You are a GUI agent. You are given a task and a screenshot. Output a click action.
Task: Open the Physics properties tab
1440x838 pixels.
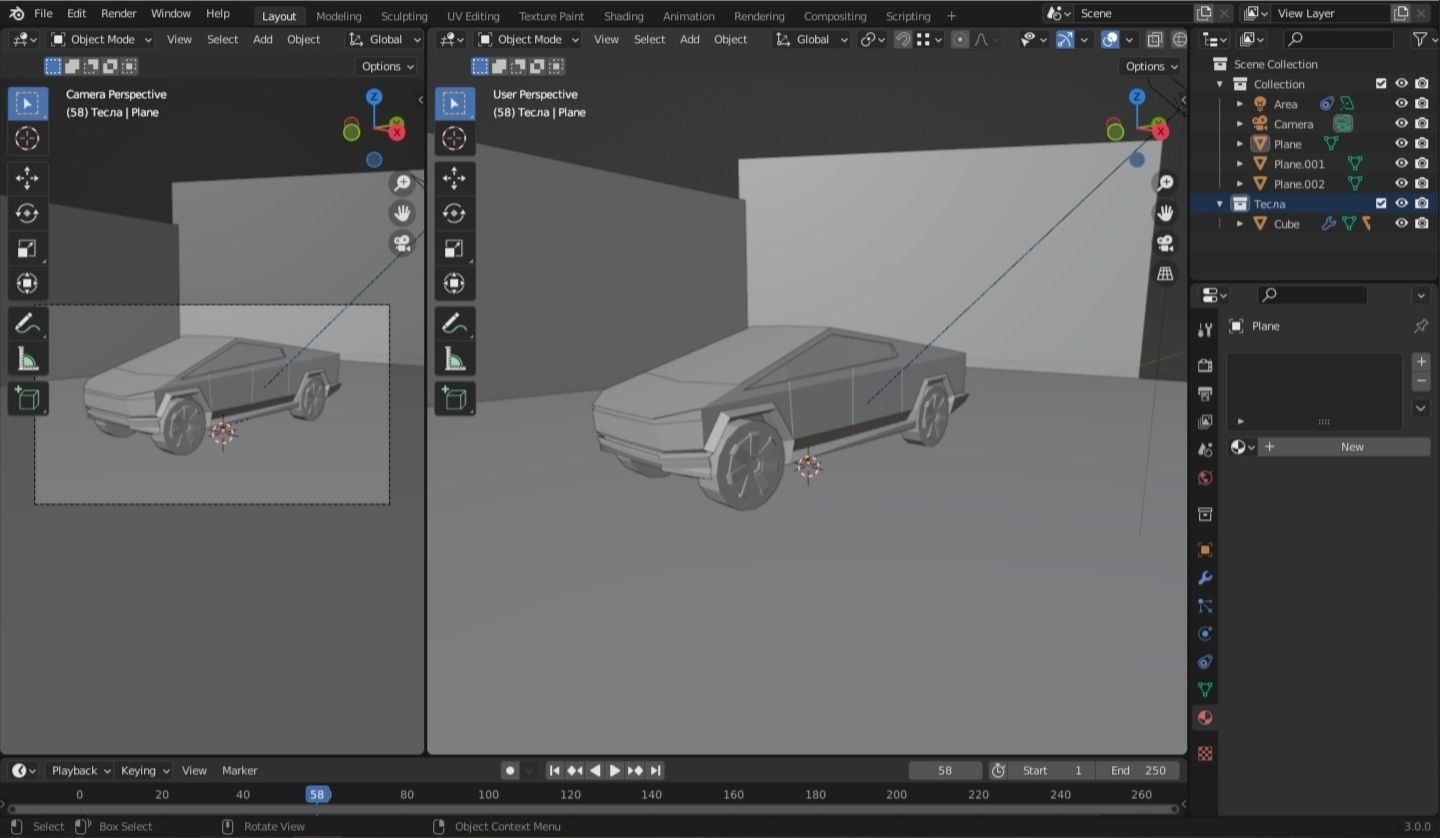(x=1205, y=634)
